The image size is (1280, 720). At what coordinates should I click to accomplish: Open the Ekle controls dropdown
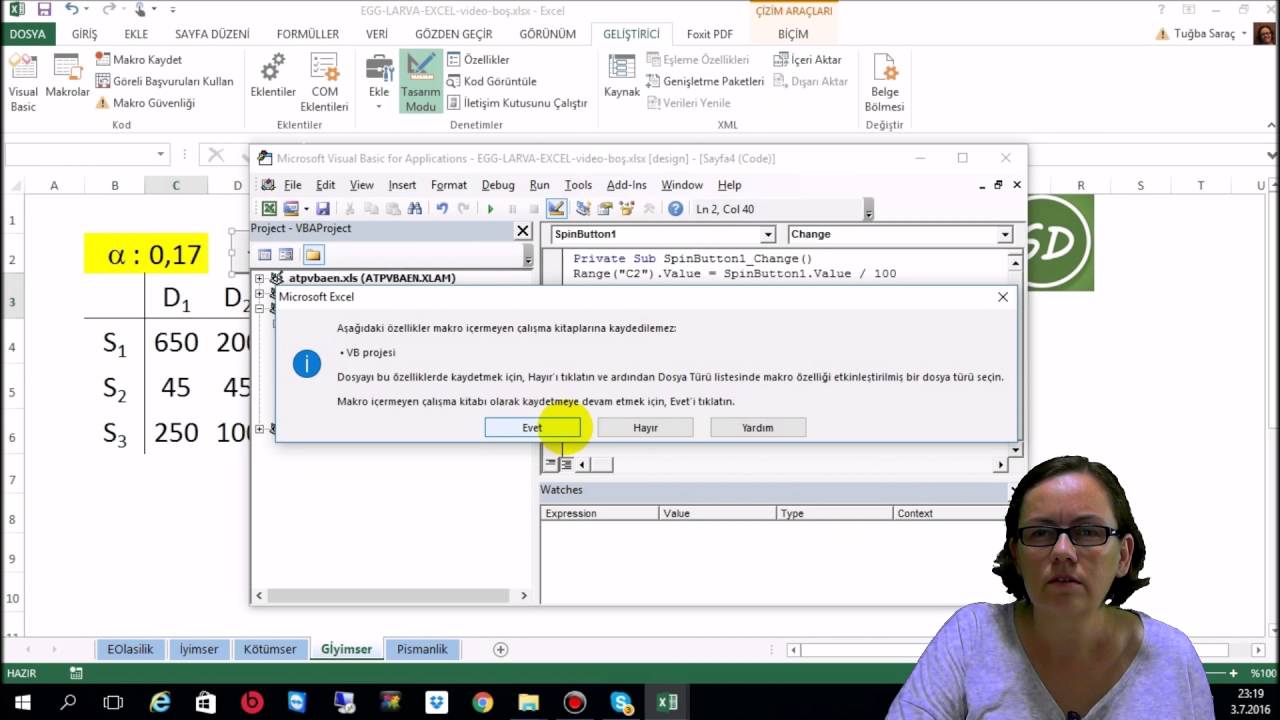(x=379, y=84)
